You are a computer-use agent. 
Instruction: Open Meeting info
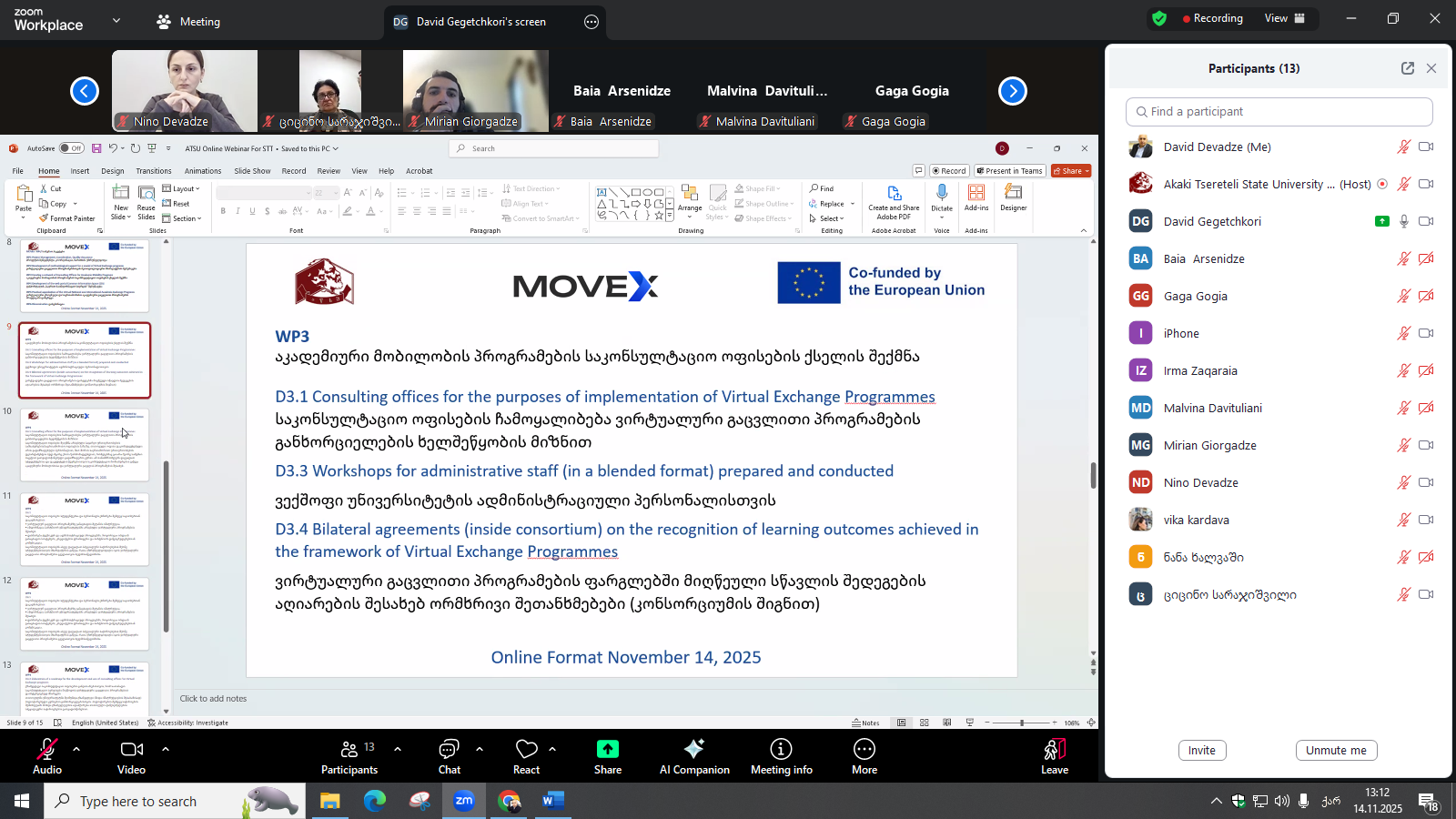pyautogui.click(x=781, y=749)
